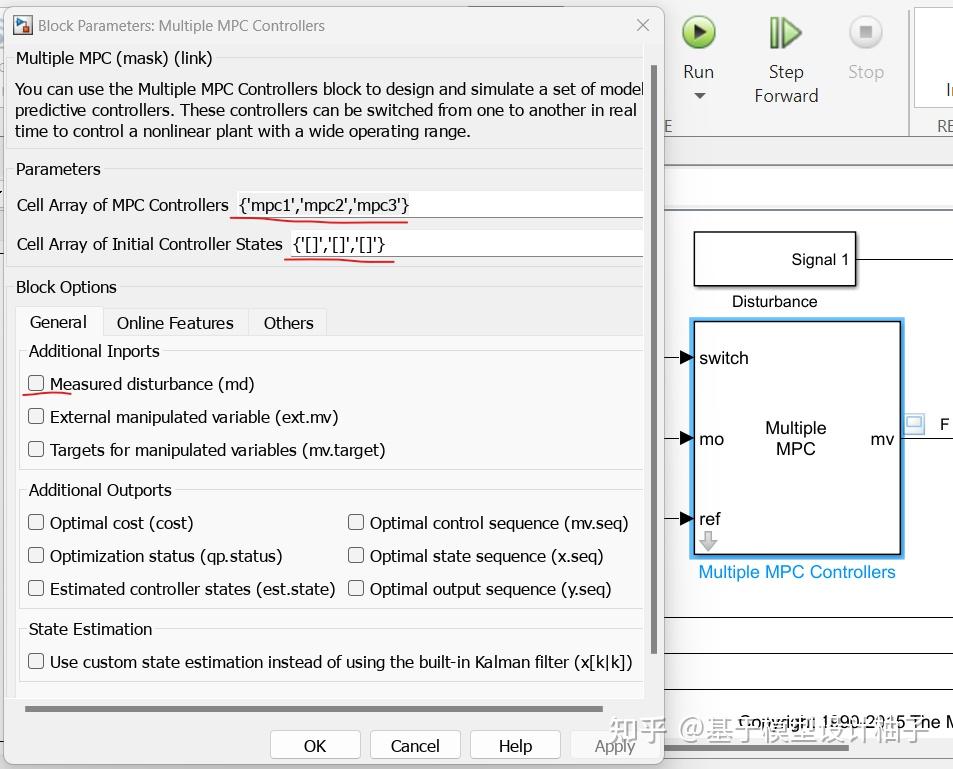Check Targets for manipulated variables (mv.target)
This screenshot has height=769, width=953.
pyautogui.click(x=36, y=449)
